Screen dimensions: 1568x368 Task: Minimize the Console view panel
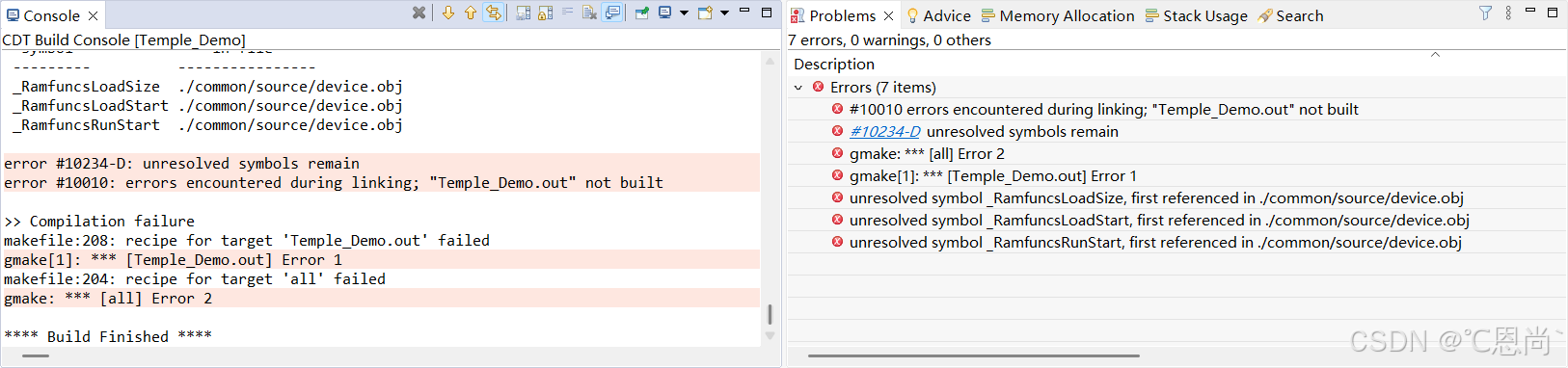pos(744,11)
